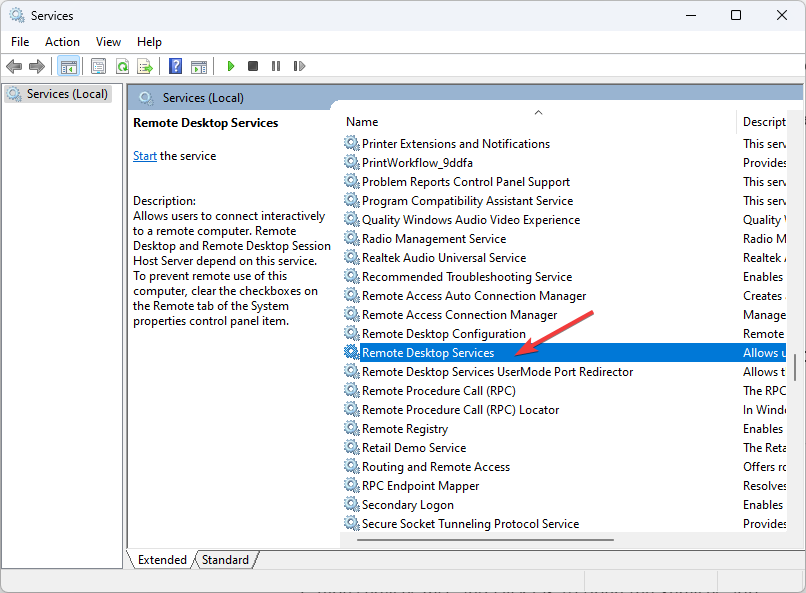Open the Action menu

pyautogui.click(x=62, y=42)
